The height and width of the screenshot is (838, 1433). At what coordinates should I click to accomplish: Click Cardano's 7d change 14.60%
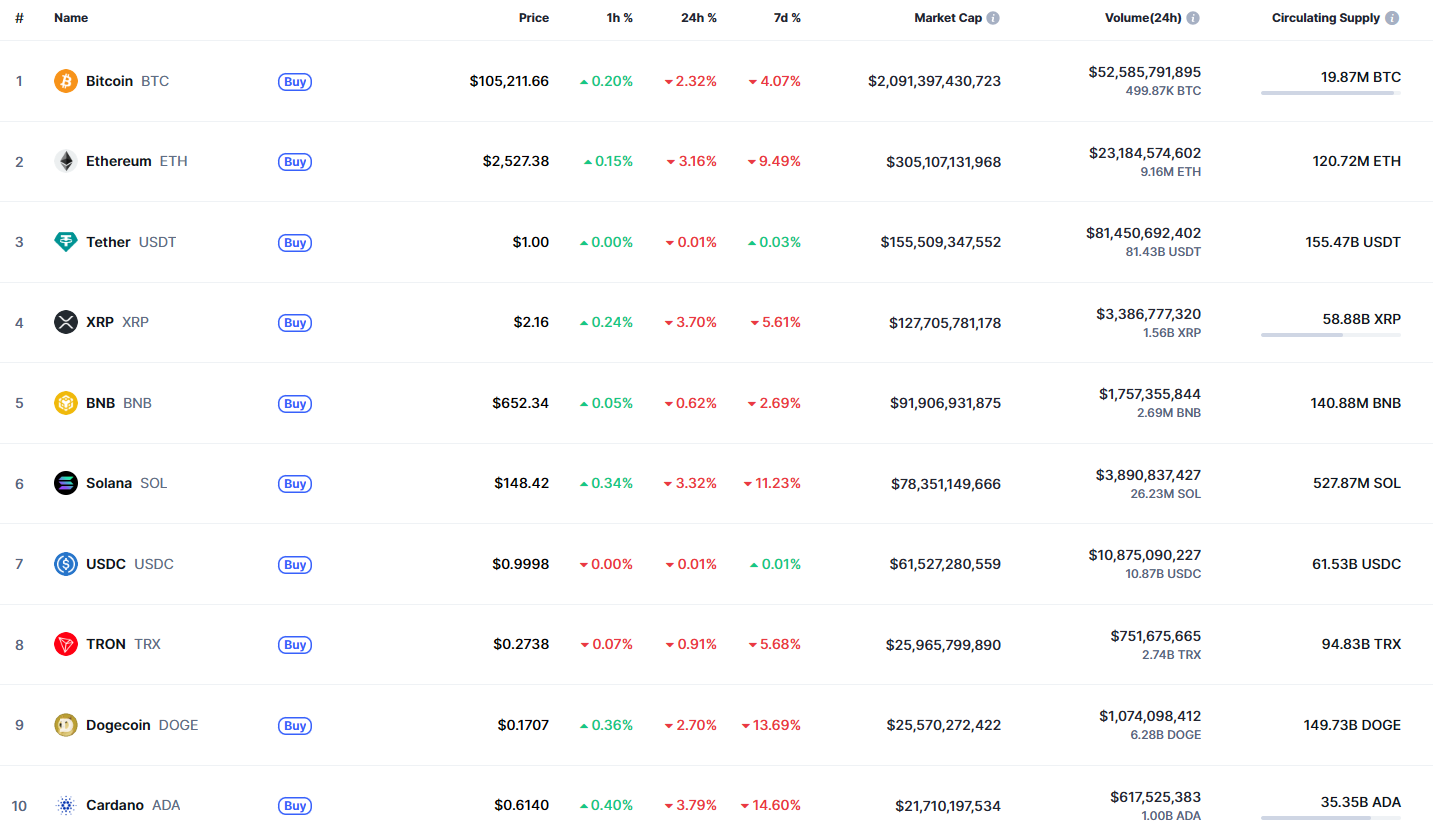771,805
